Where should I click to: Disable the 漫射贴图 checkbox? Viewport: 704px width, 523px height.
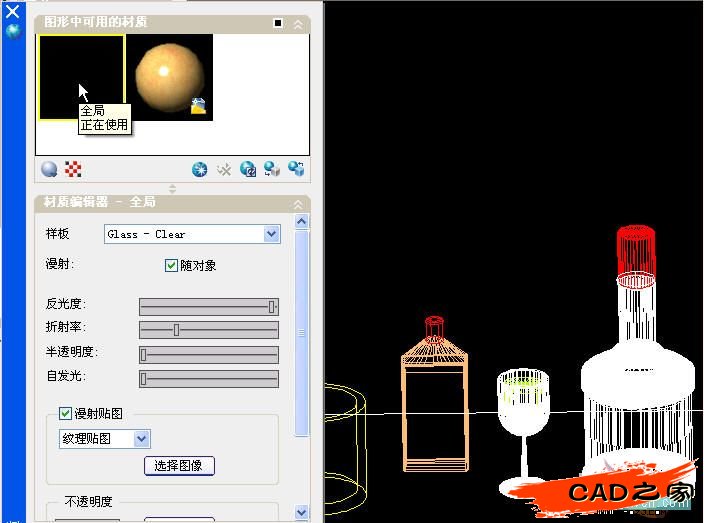pos(66,413)
